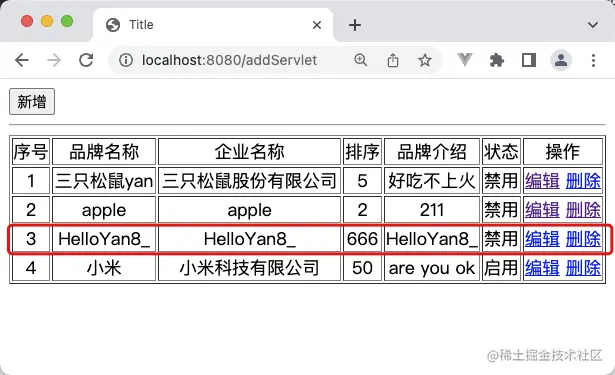This screenshot has height=375, width=615.
Task: Open the zoom magnifier icon in address bar
Action: point(360,60)
